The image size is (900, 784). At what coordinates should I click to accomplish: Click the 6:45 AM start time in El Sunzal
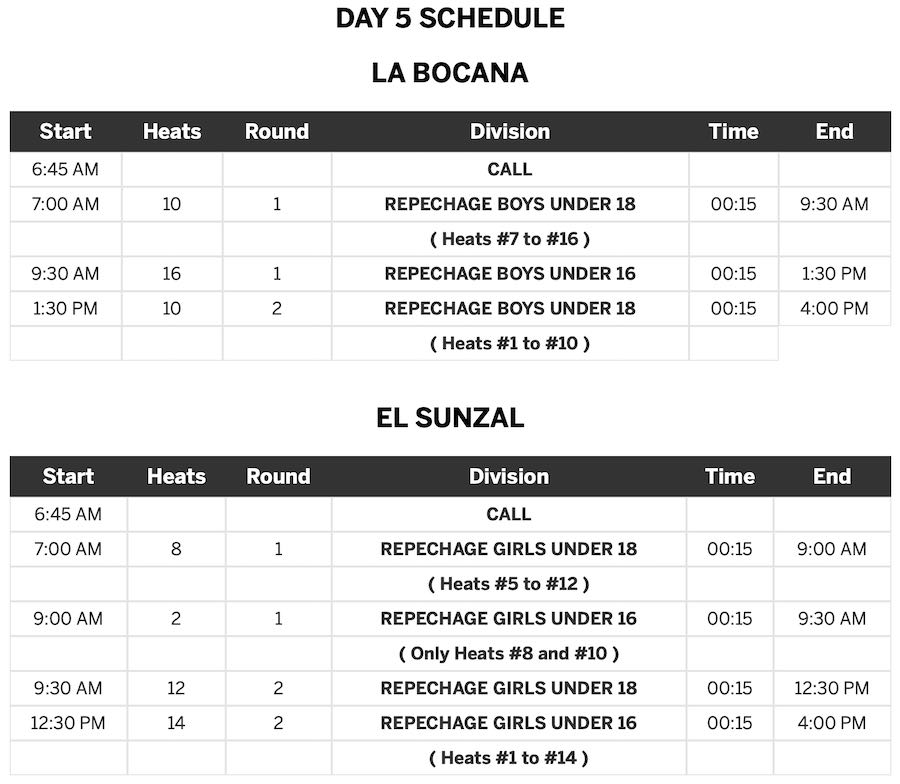[68, 514]
